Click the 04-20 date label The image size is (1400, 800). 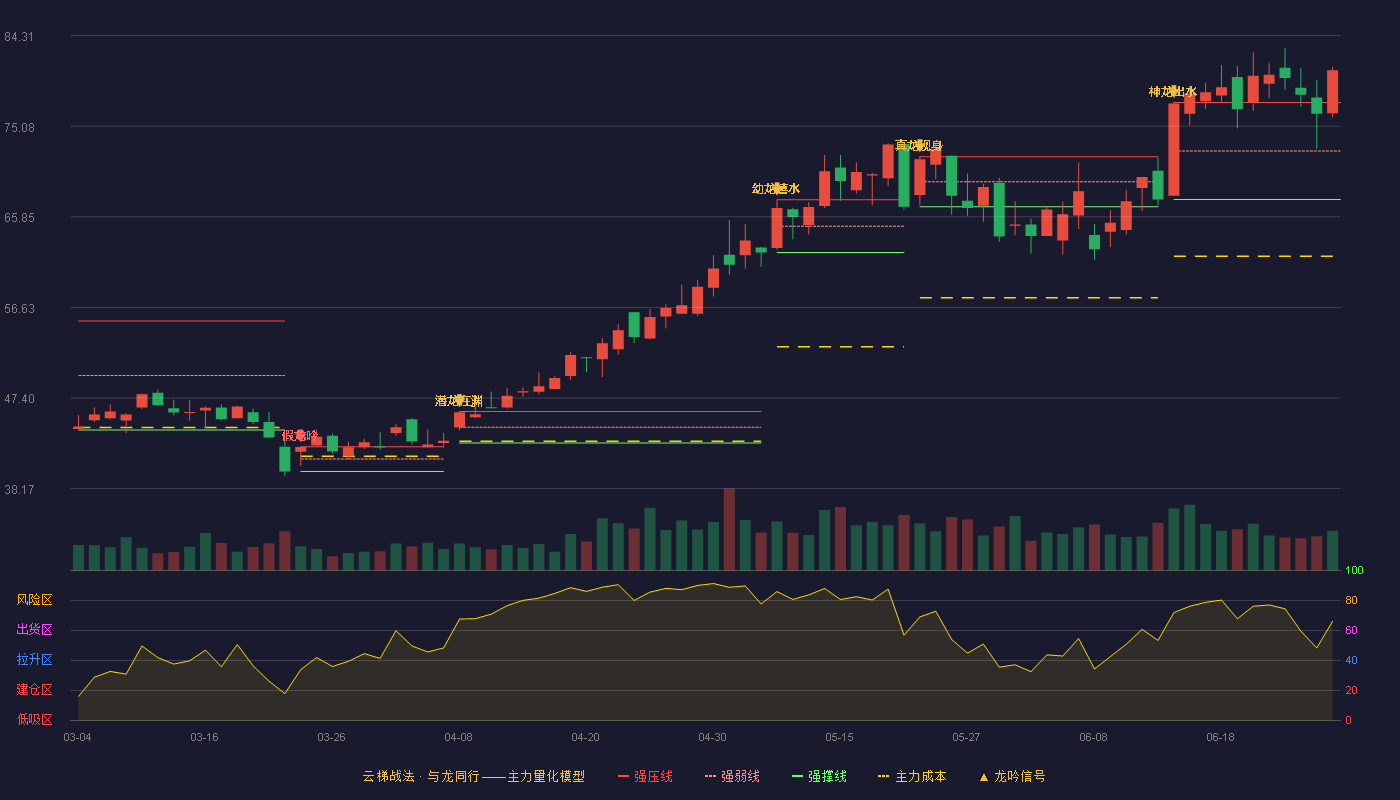[585, 737]
